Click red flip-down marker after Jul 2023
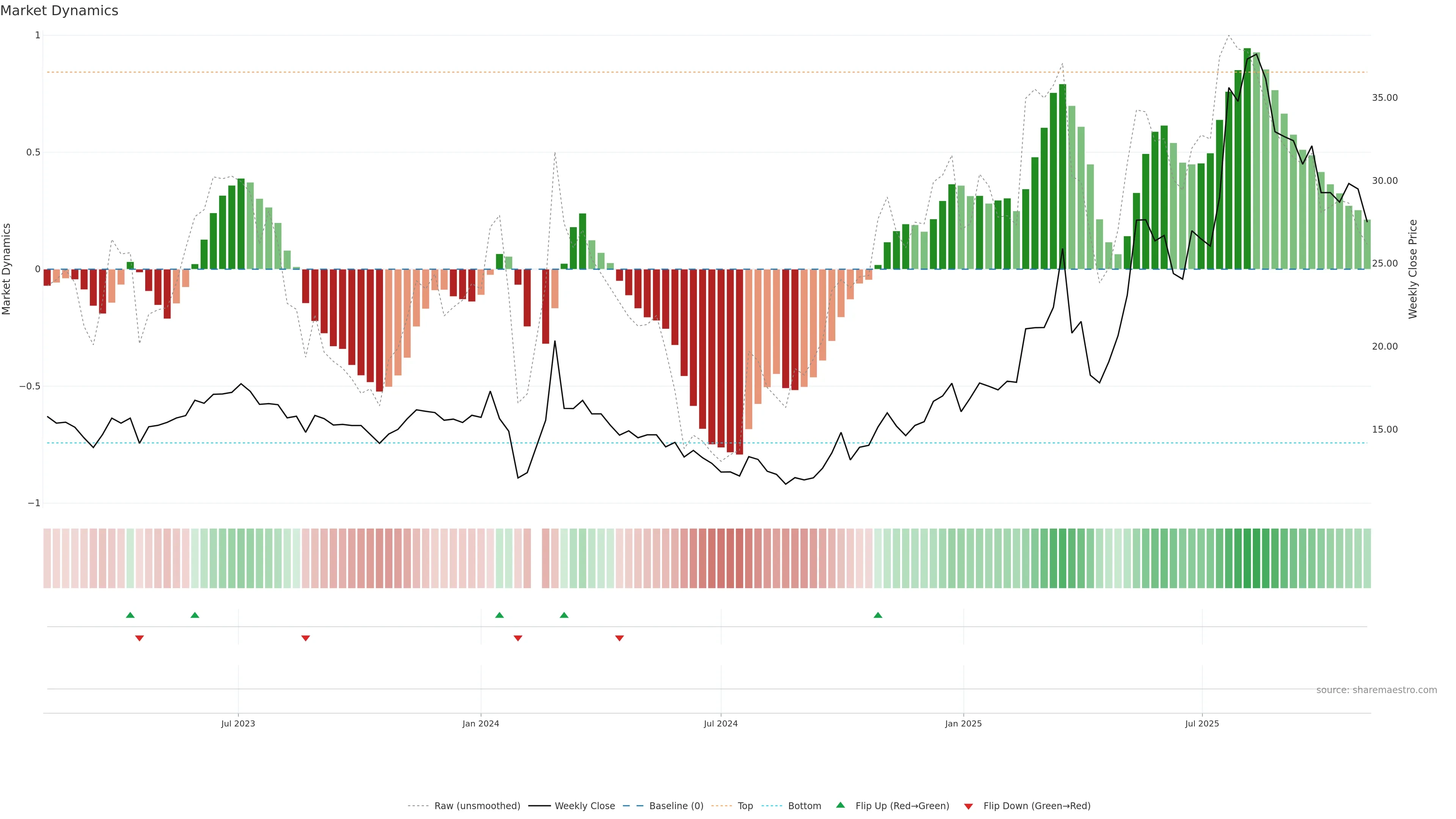The width and height of the screenshot is (1456, 819). (306, 638)
